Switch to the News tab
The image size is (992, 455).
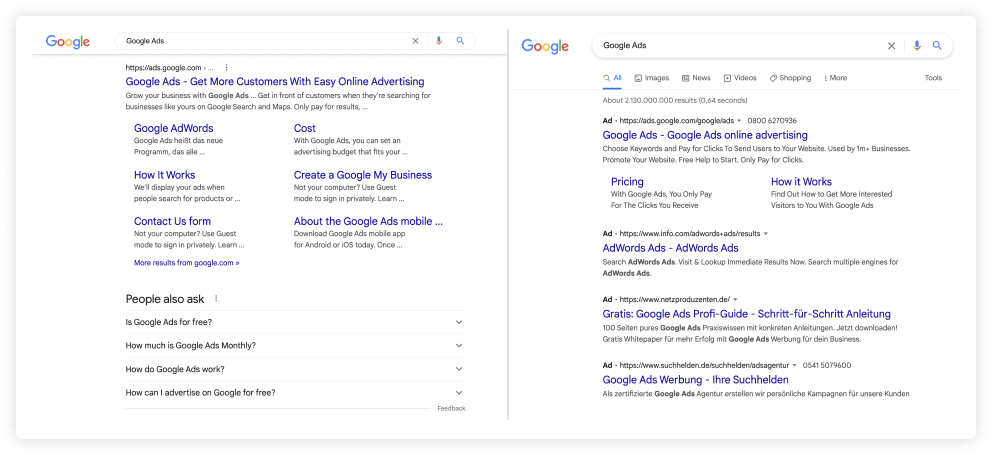coord(696,78)
